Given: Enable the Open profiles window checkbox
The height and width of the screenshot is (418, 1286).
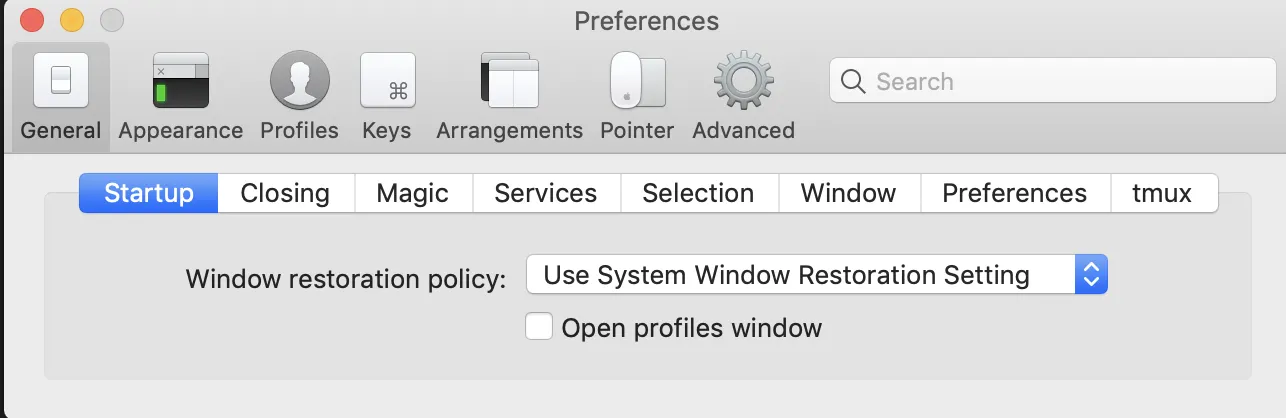Looking at the screenshot, I should point(539,327).
